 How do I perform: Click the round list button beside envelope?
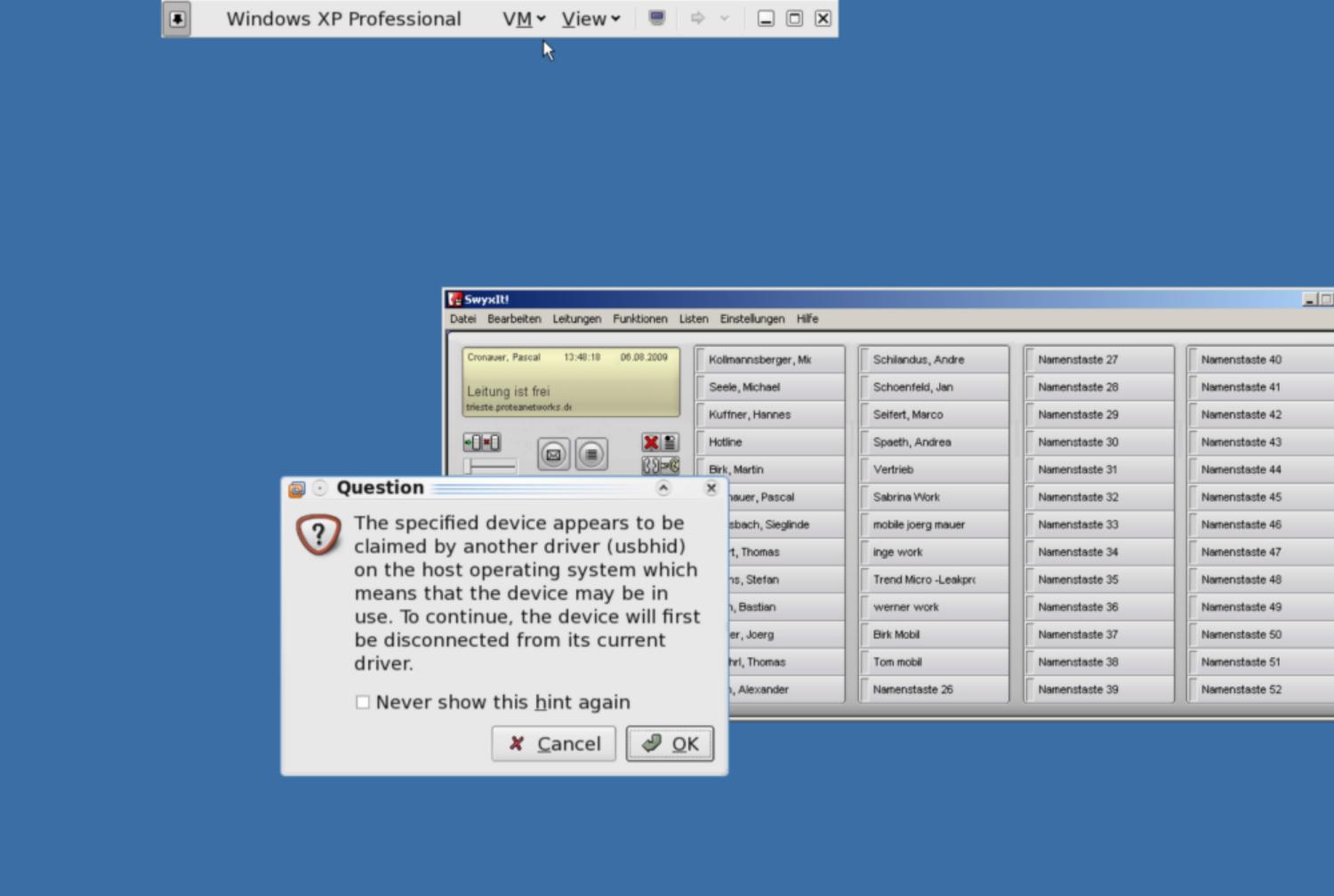591,454
